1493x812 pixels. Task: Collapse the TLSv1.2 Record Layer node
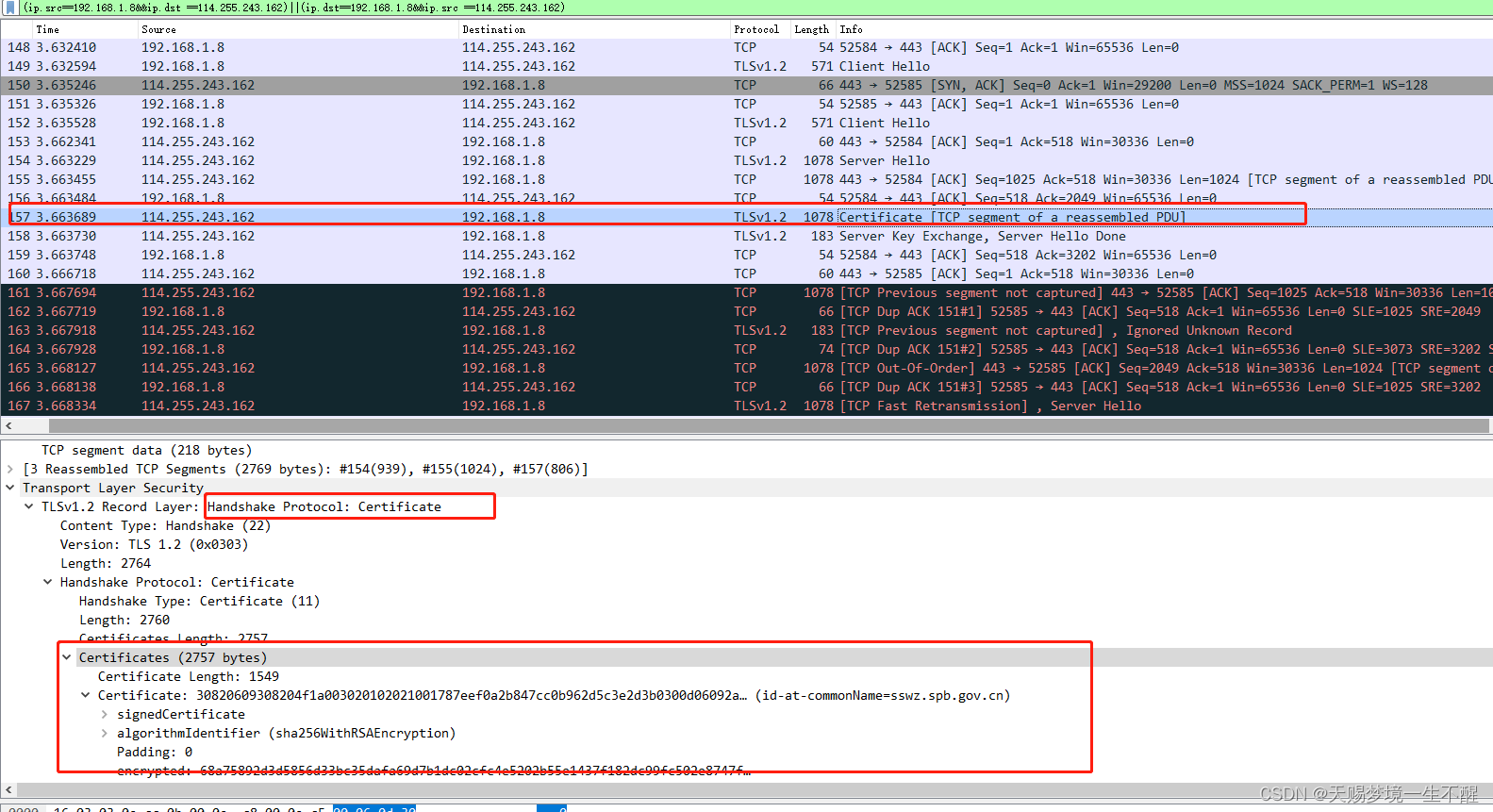pos(29,506)
